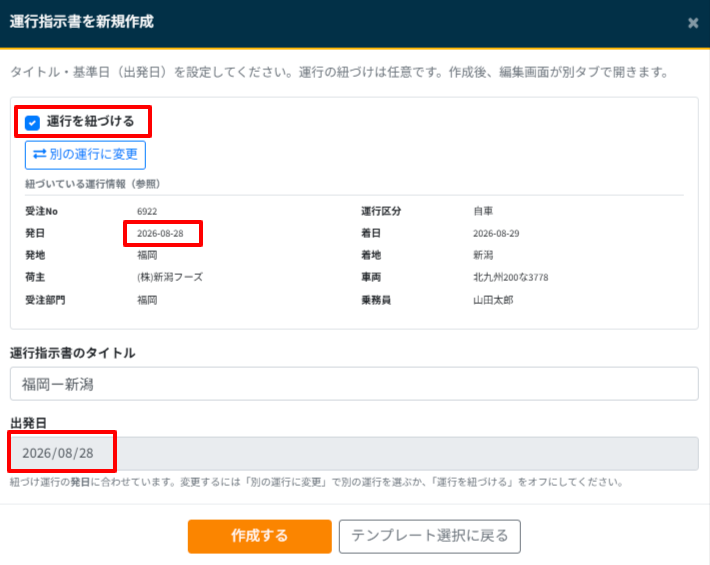Select the 着日 value 2026-08-29

click(x=496, y=234)
